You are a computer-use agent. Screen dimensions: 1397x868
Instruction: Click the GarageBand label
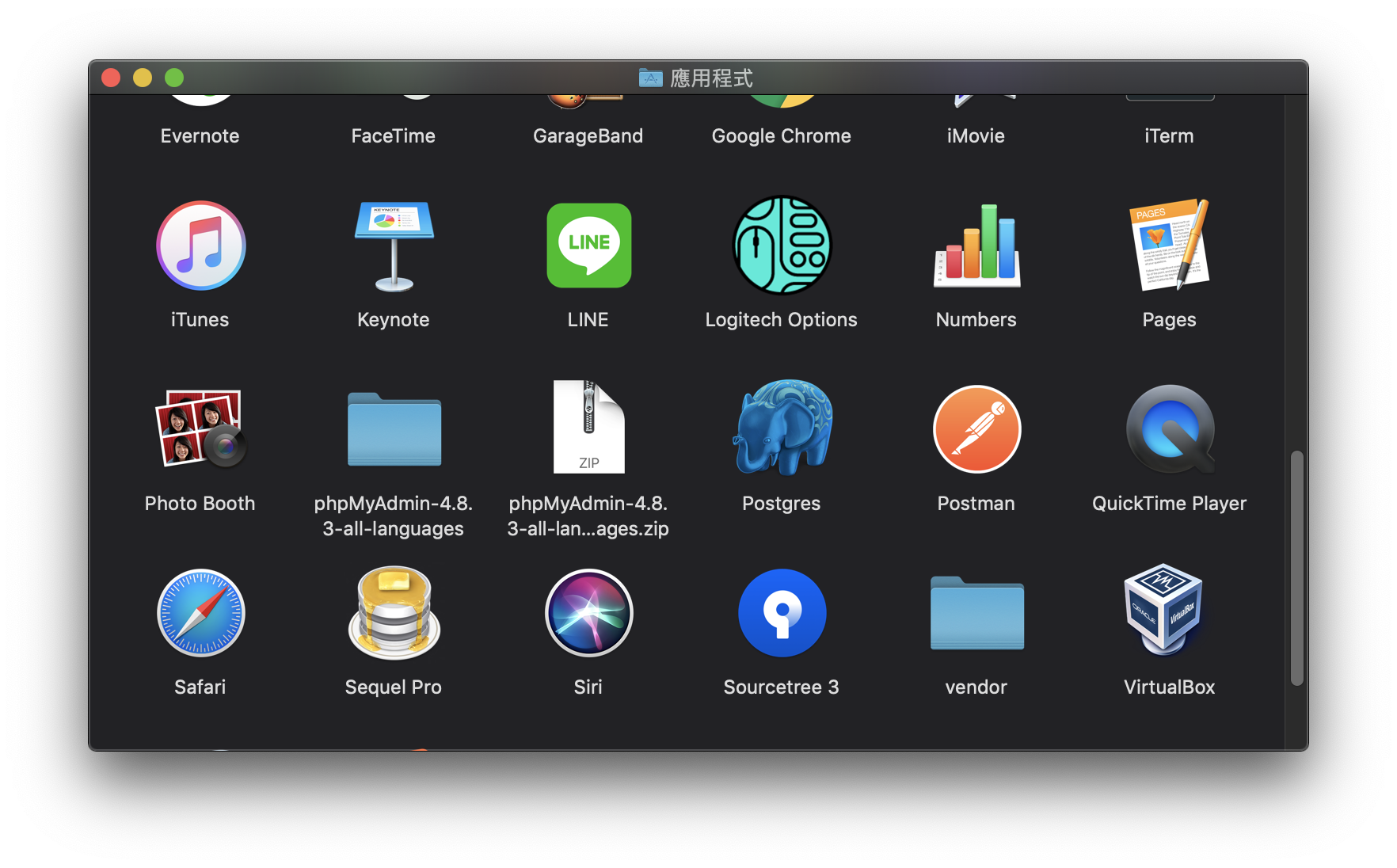588,136
